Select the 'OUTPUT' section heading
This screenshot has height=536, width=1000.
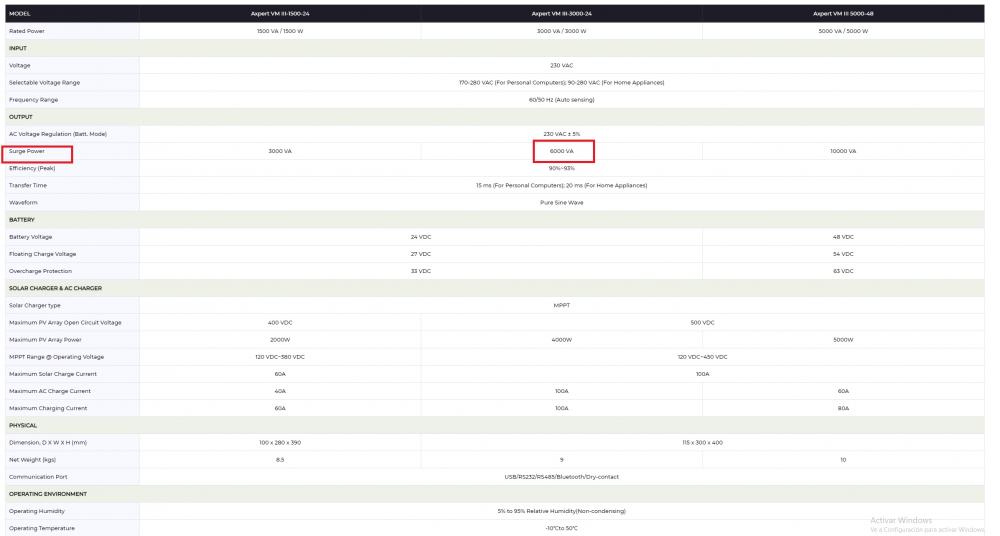click(20, 117)
